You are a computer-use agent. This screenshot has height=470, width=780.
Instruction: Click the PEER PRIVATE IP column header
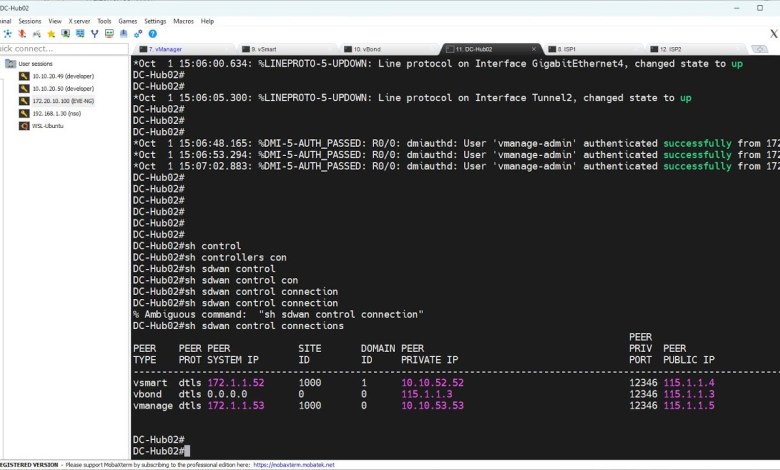(430, 354)
